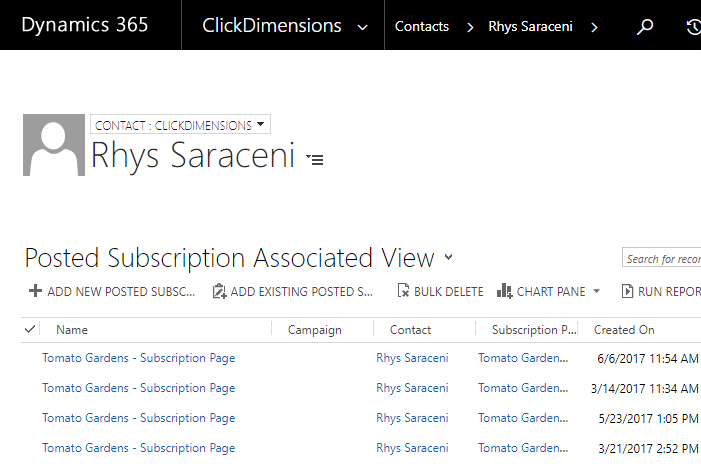
Task: Expand the Posted Subscription Associated View selector
Action: [448, 257]
